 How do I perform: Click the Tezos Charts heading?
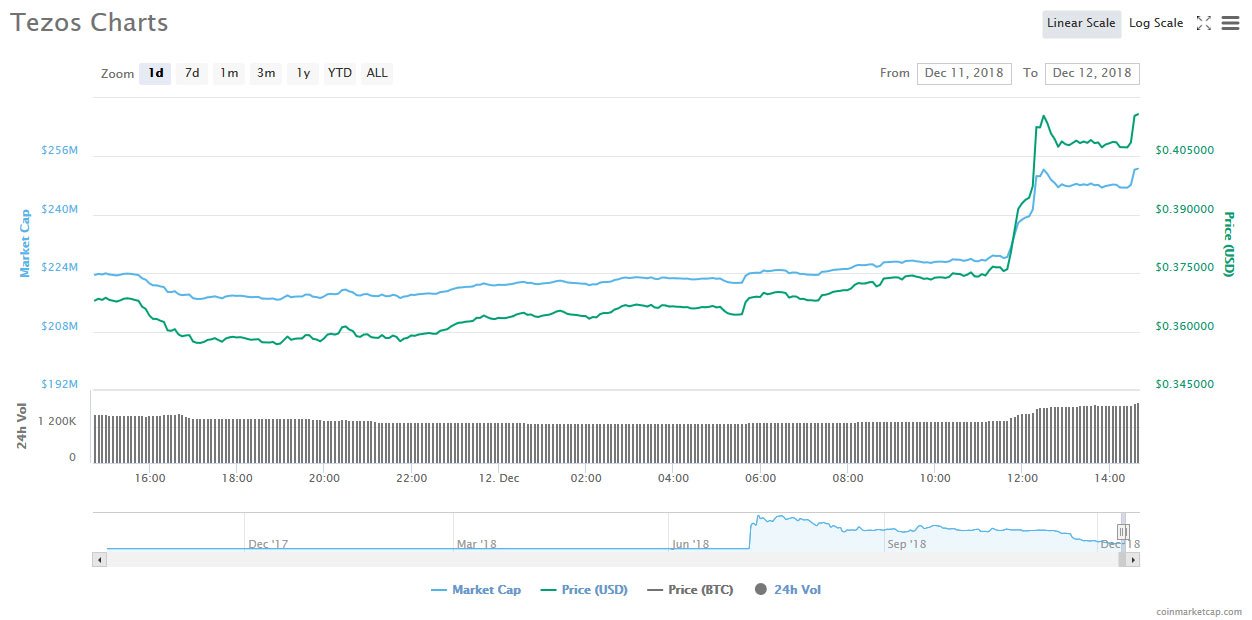[90, 22]
